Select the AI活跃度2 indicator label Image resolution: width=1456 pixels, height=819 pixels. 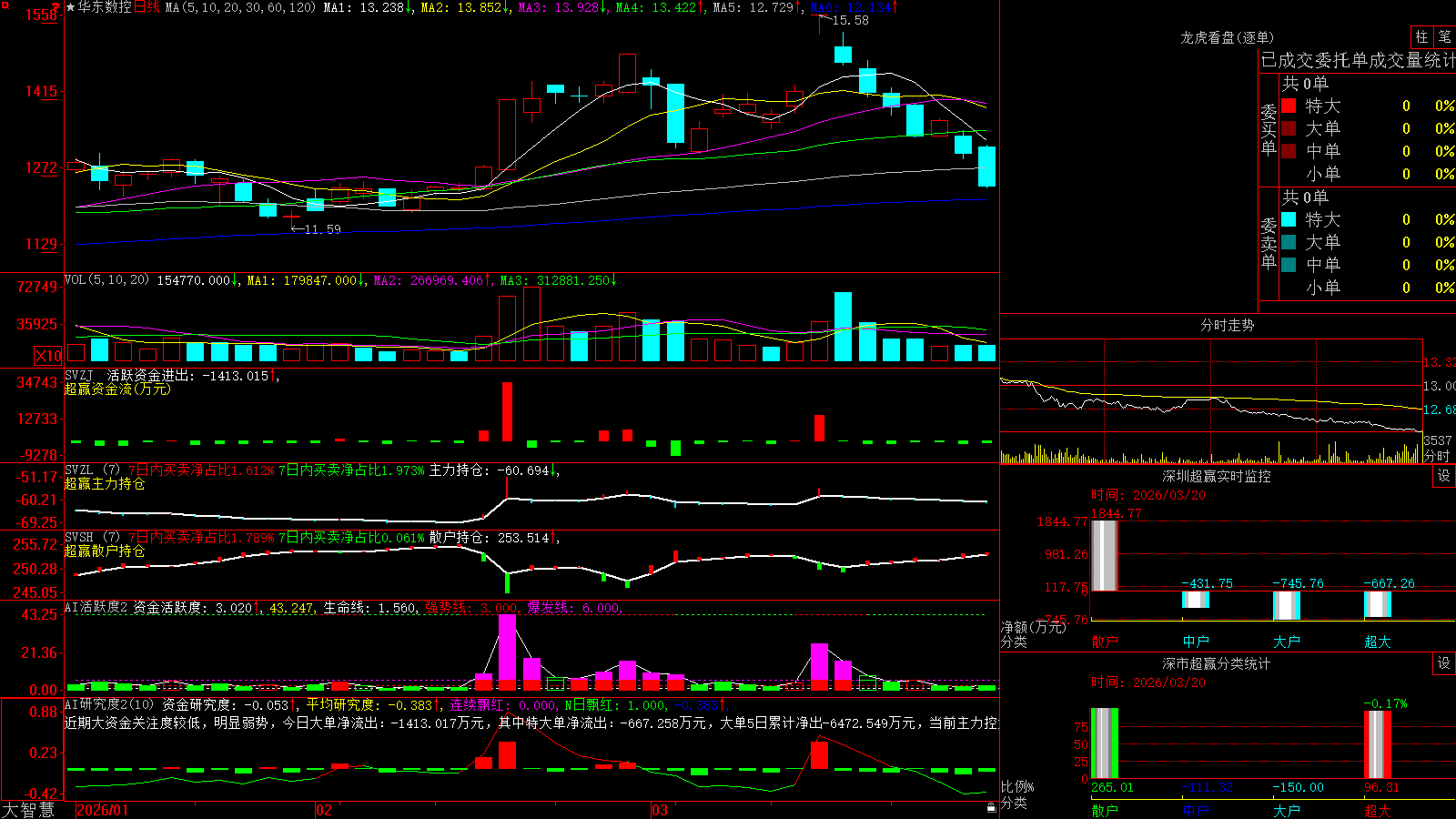click(96, 607)
